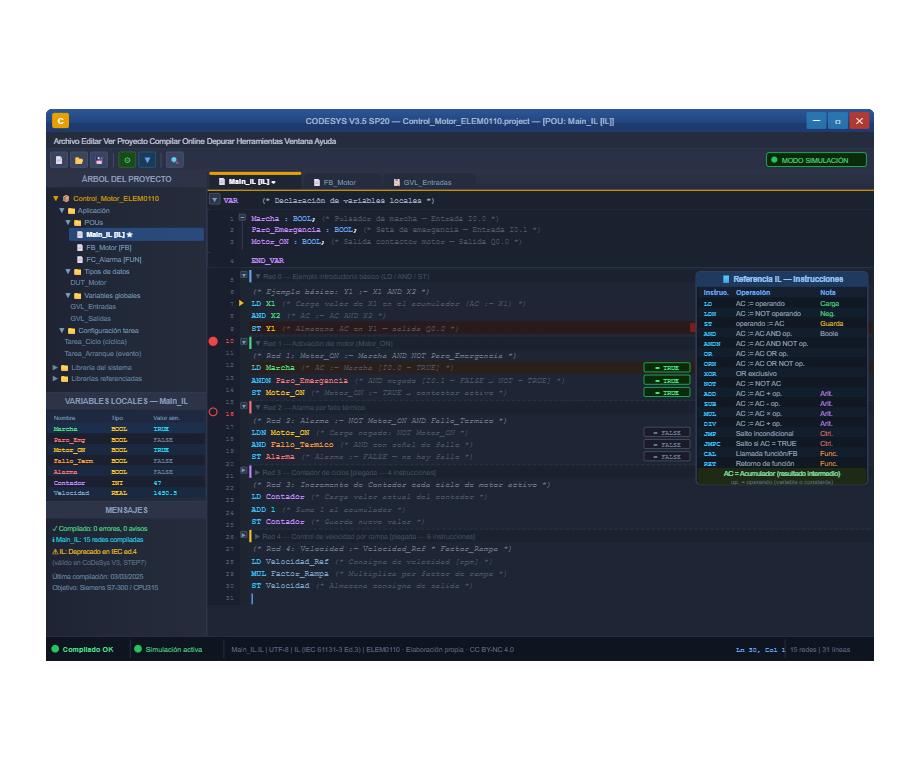This screenshot has width=920, height=770.
Task: Click the folder icon next to Configuración tarea
Action: pos(72,331)
